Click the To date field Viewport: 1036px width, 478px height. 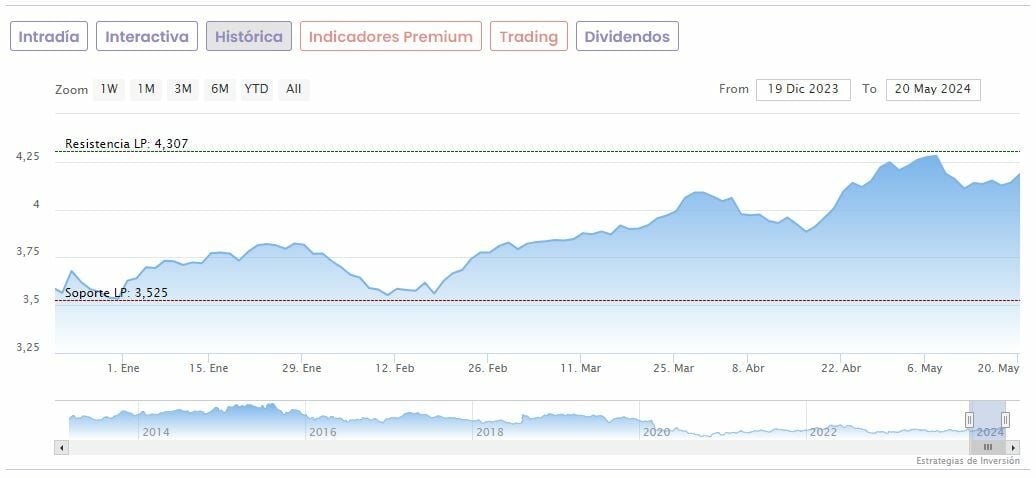932,89
